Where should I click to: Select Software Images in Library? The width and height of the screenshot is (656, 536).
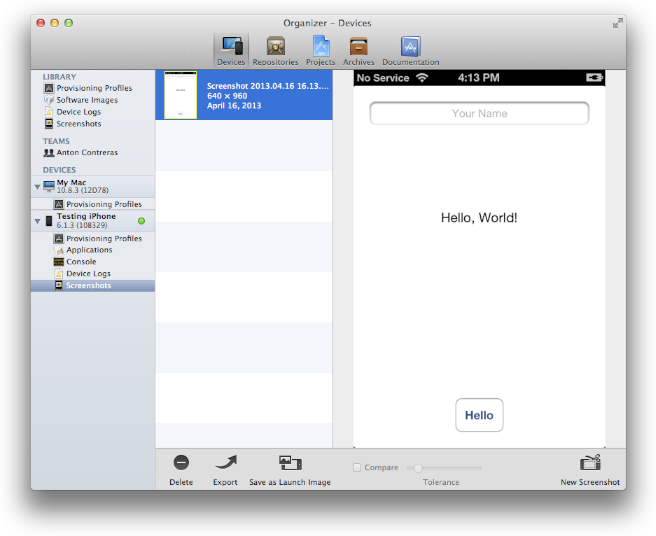click(86, 100)
